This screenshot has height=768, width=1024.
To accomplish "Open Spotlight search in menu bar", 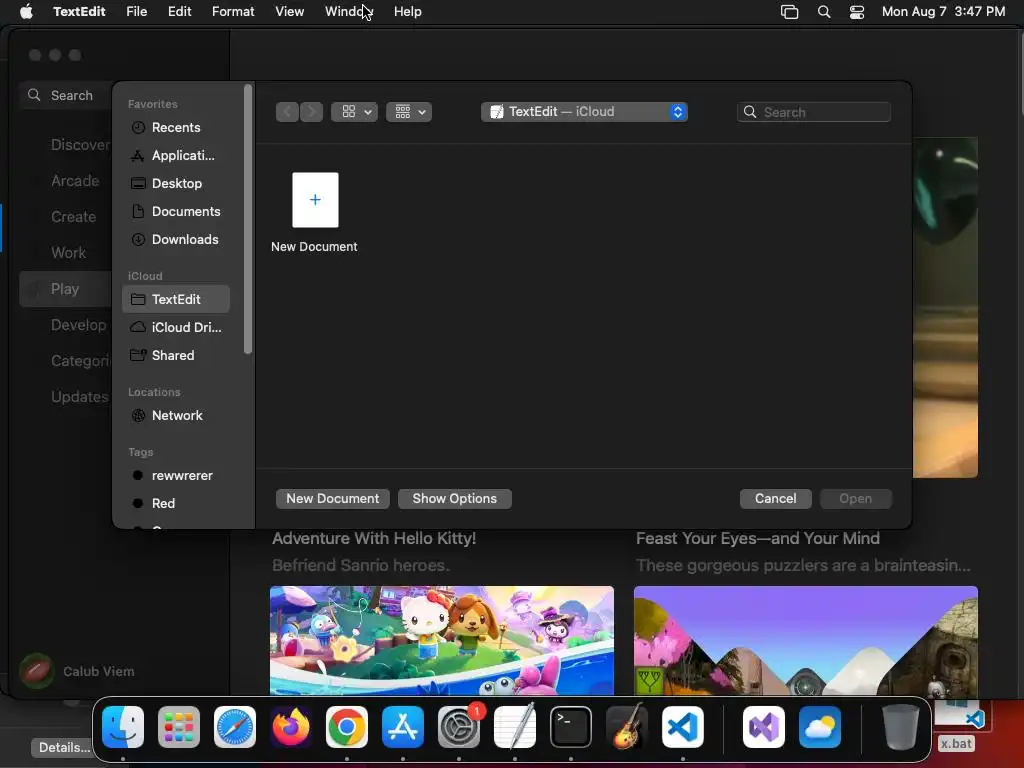I will click(824, 12).
